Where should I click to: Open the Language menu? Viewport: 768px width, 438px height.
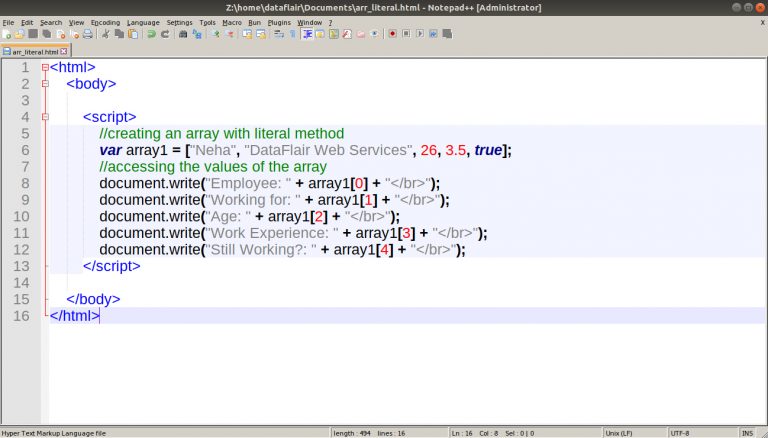pos(143,23)
